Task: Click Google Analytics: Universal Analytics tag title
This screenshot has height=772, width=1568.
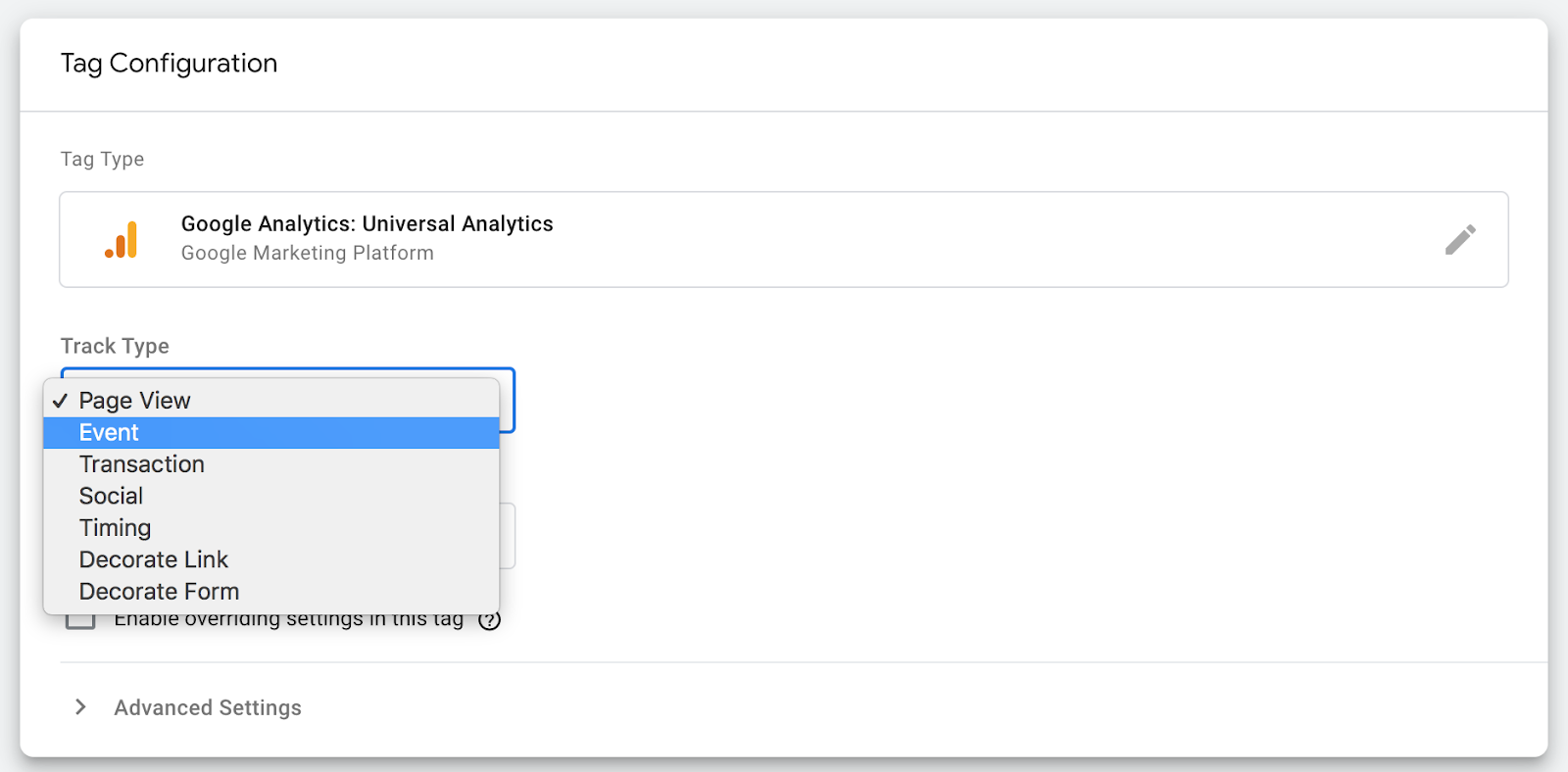Action: (x=367, y=224)
